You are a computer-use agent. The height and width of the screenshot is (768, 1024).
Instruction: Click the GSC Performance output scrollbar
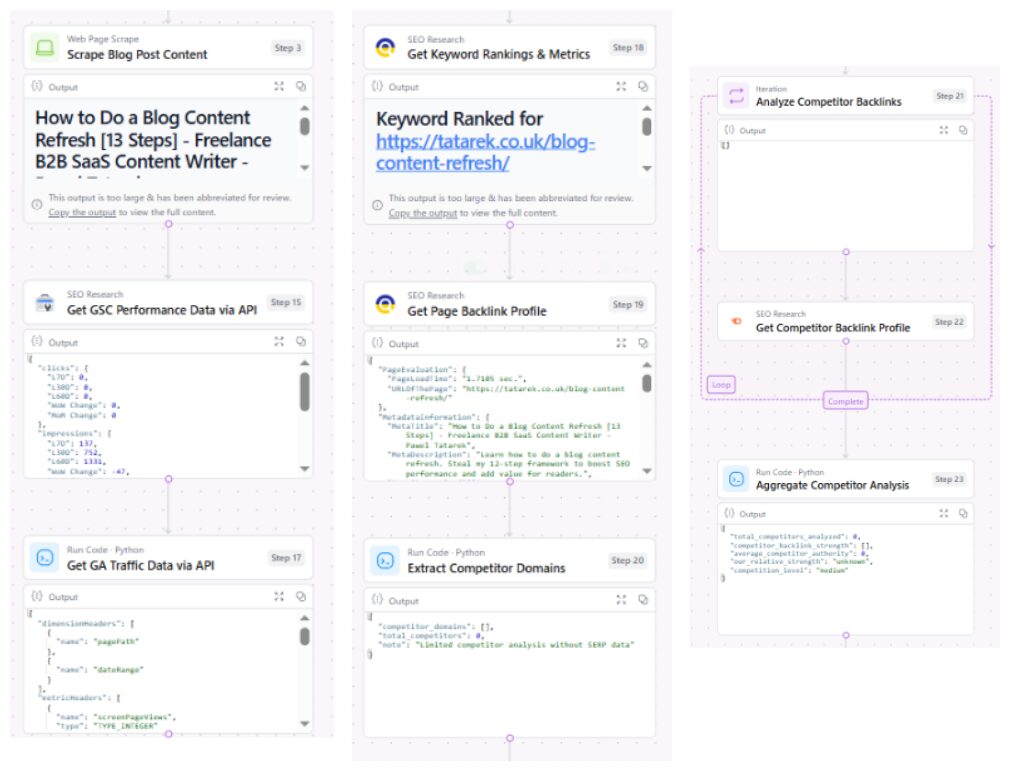click(305, 390)
